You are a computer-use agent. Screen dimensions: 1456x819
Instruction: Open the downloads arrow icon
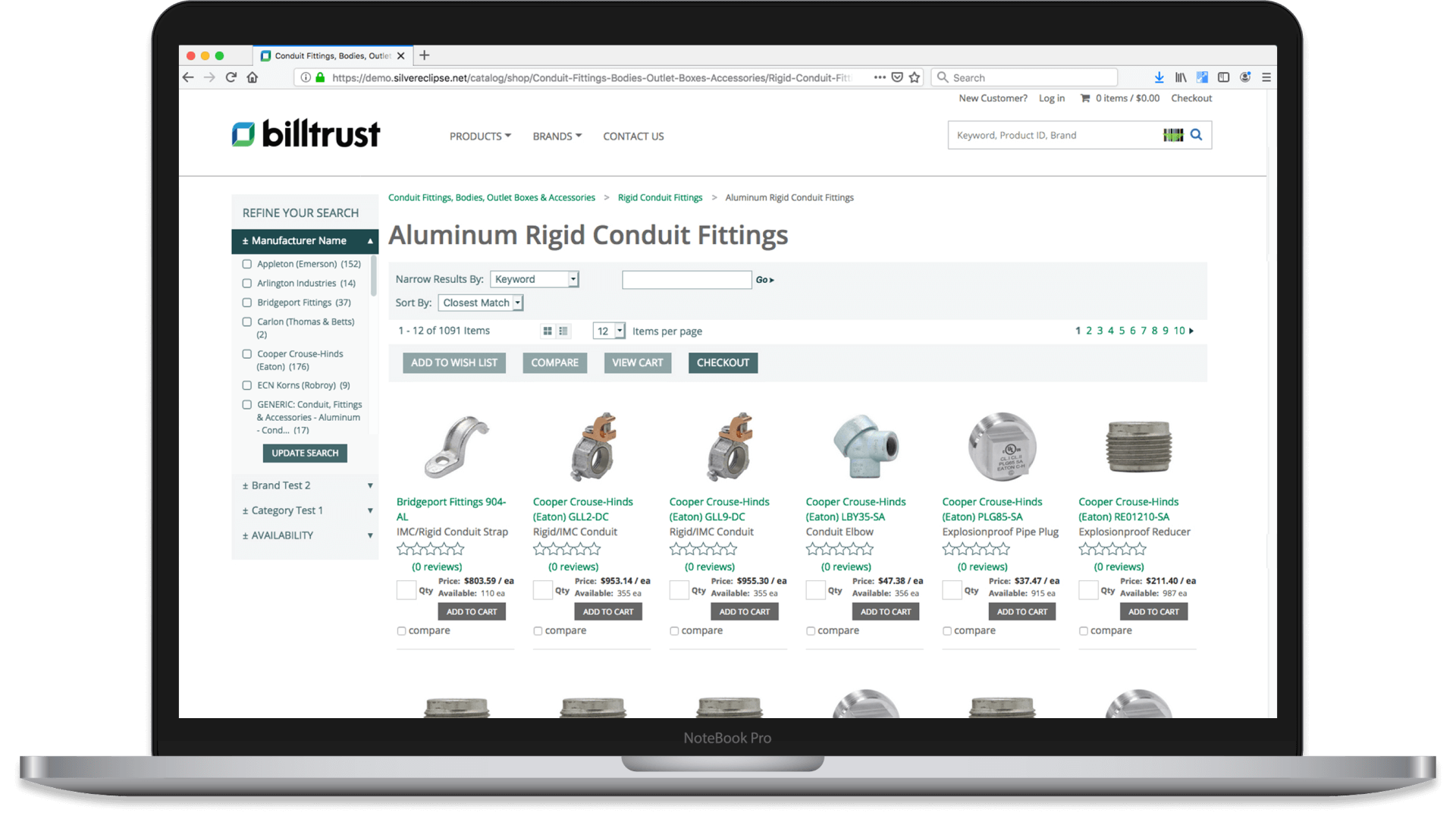click(1159, 77)
